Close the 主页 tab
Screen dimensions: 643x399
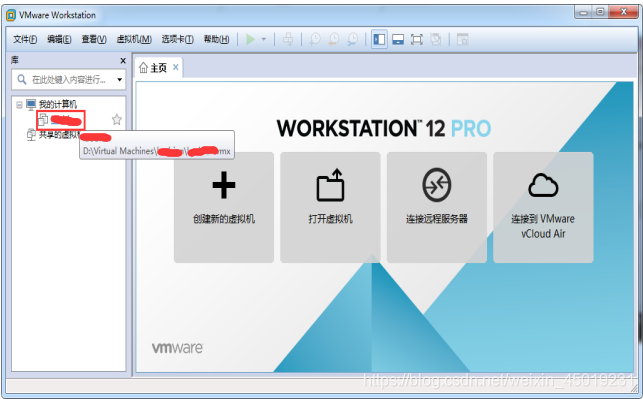(176, 67)
